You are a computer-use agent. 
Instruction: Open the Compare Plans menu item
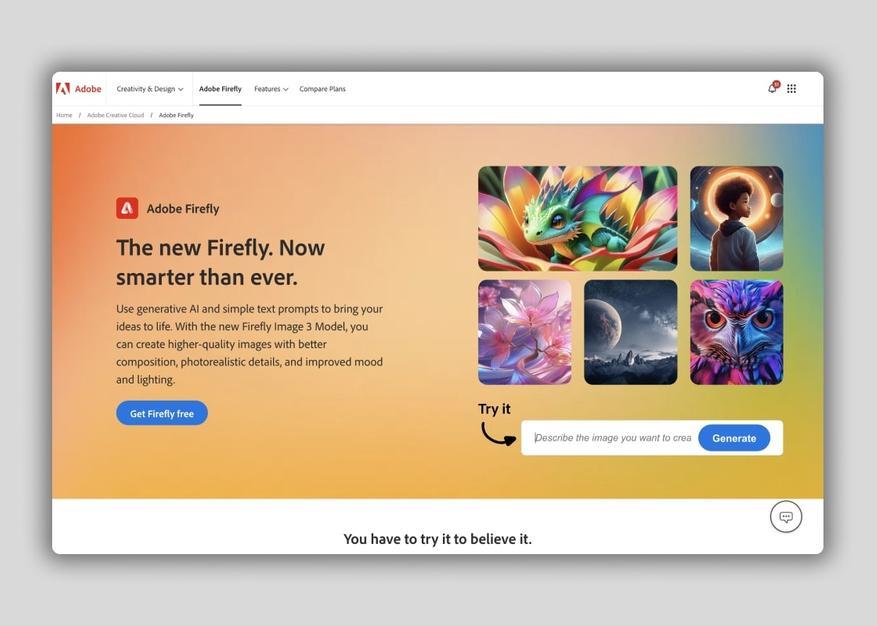(x=322, y=89)
